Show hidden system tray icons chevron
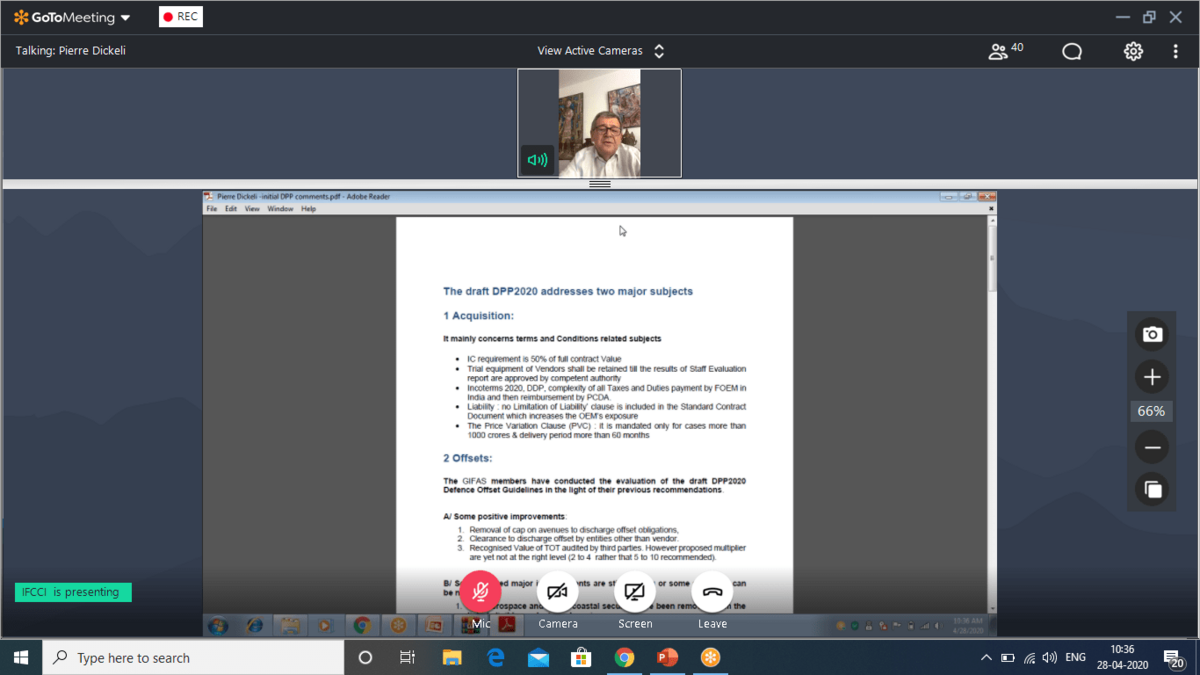 coord(986,658)
